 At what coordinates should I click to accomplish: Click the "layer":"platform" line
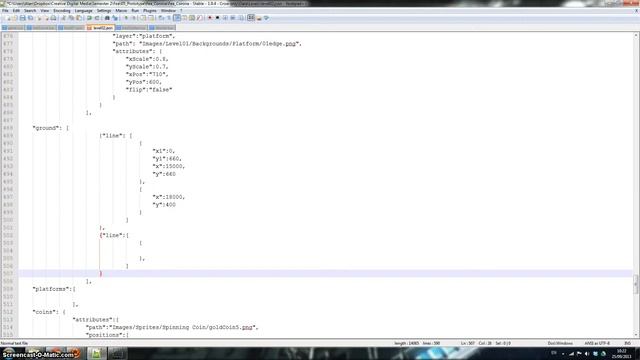tap(144, 36)
